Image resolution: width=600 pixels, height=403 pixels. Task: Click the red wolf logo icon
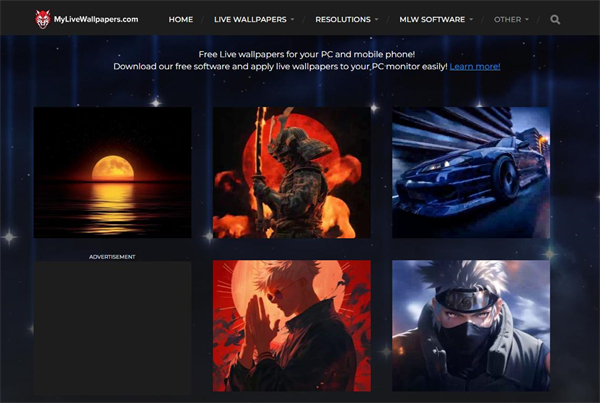(43, 18)
